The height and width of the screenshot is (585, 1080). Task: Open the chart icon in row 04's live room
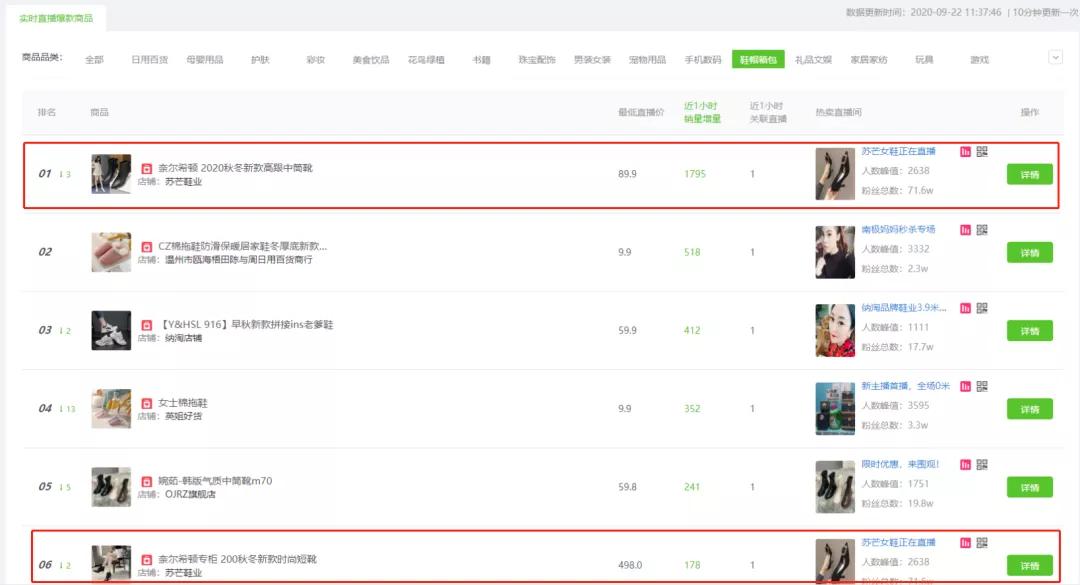pos(965,387)
